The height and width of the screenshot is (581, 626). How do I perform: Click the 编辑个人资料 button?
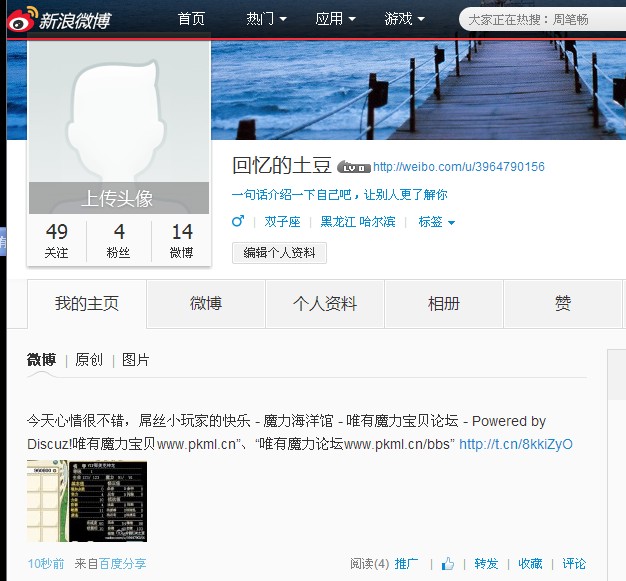click(279, 253)
